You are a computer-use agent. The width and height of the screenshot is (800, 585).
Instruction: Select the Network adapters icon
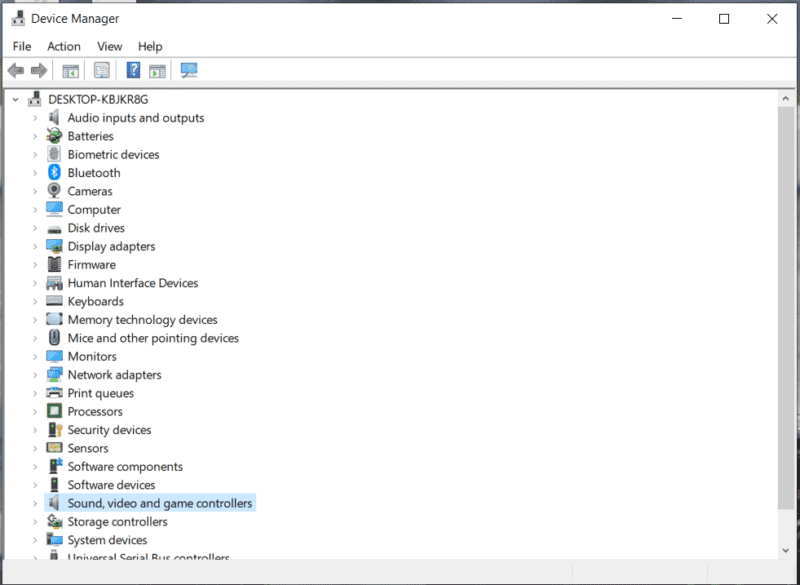pyautogui.click(x=55, y=374)
